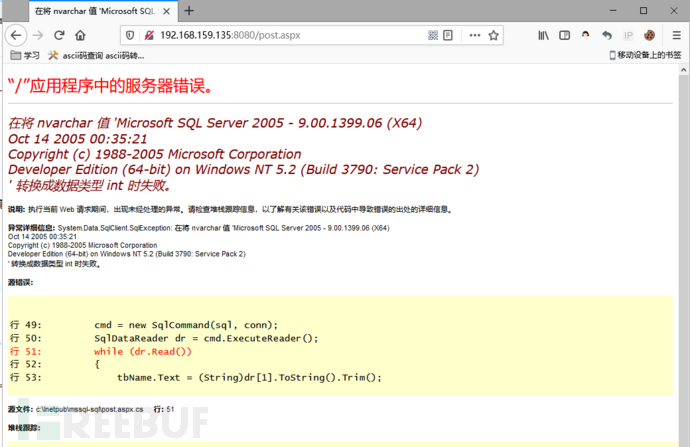Open the Firefox home page
This screenshot has height=447, width=690.
[80, 35]
